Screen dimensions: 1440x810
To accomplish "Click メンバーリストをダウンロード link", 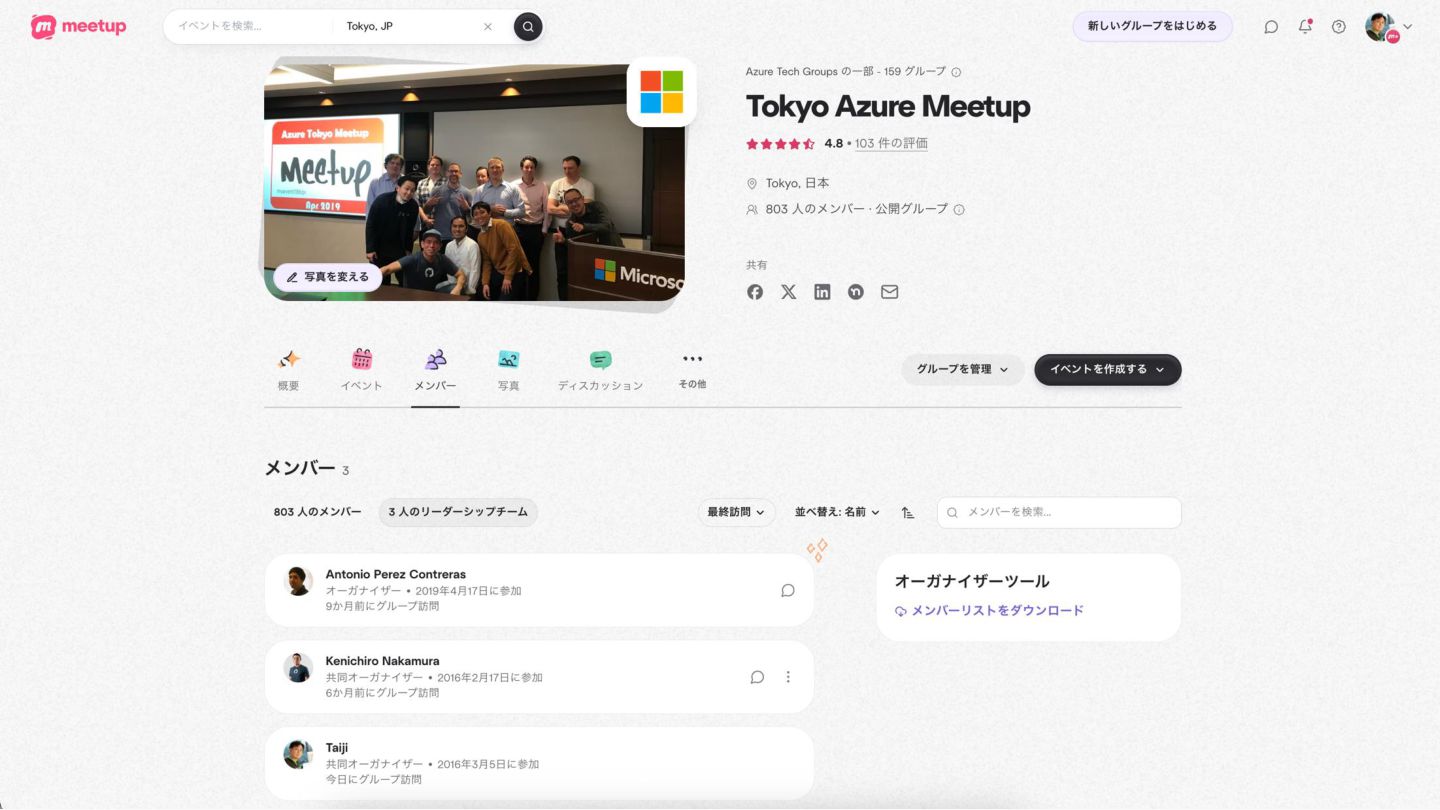I will (x=989, y=611).
